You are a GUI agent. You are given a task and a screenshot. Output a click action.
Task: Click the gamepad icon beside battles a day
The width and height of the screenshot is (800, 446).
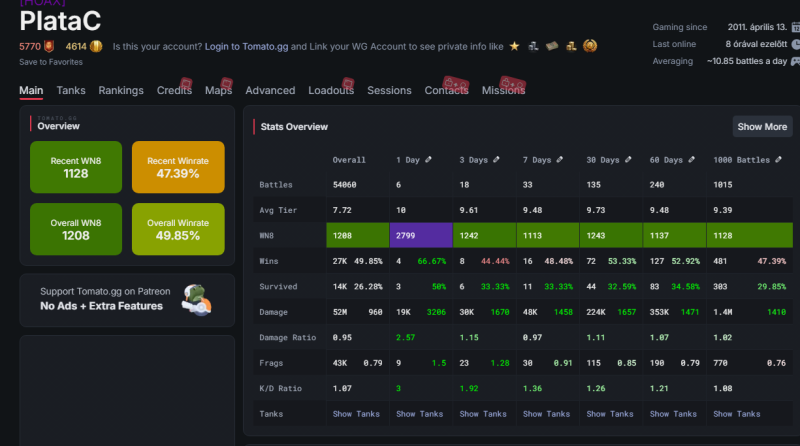click(x=795, y=61)
